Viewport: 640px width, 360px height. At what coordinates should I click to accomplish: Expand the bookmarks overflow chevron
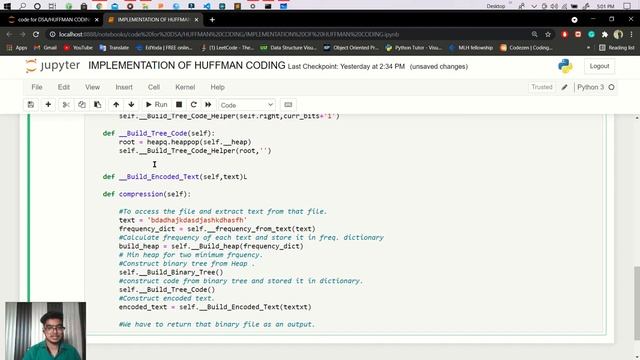588,48
